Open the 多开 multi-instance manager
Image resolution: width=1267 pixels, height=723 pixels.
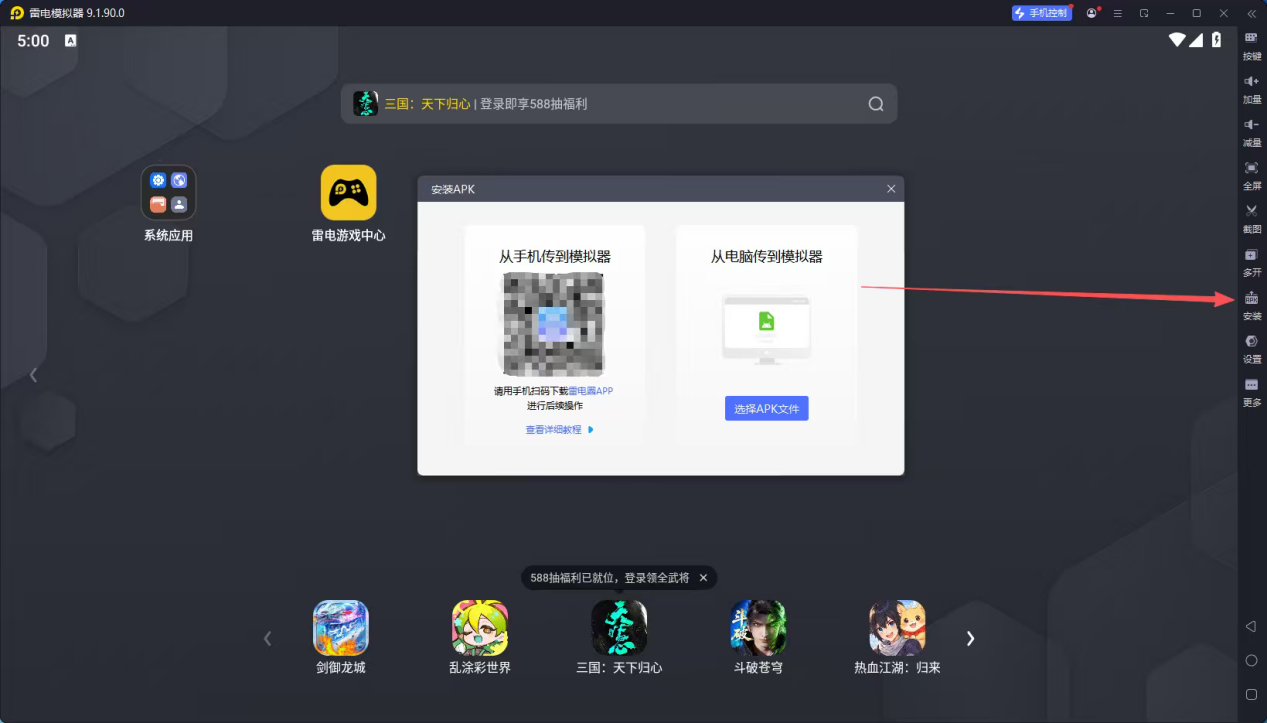(1251, 261)
